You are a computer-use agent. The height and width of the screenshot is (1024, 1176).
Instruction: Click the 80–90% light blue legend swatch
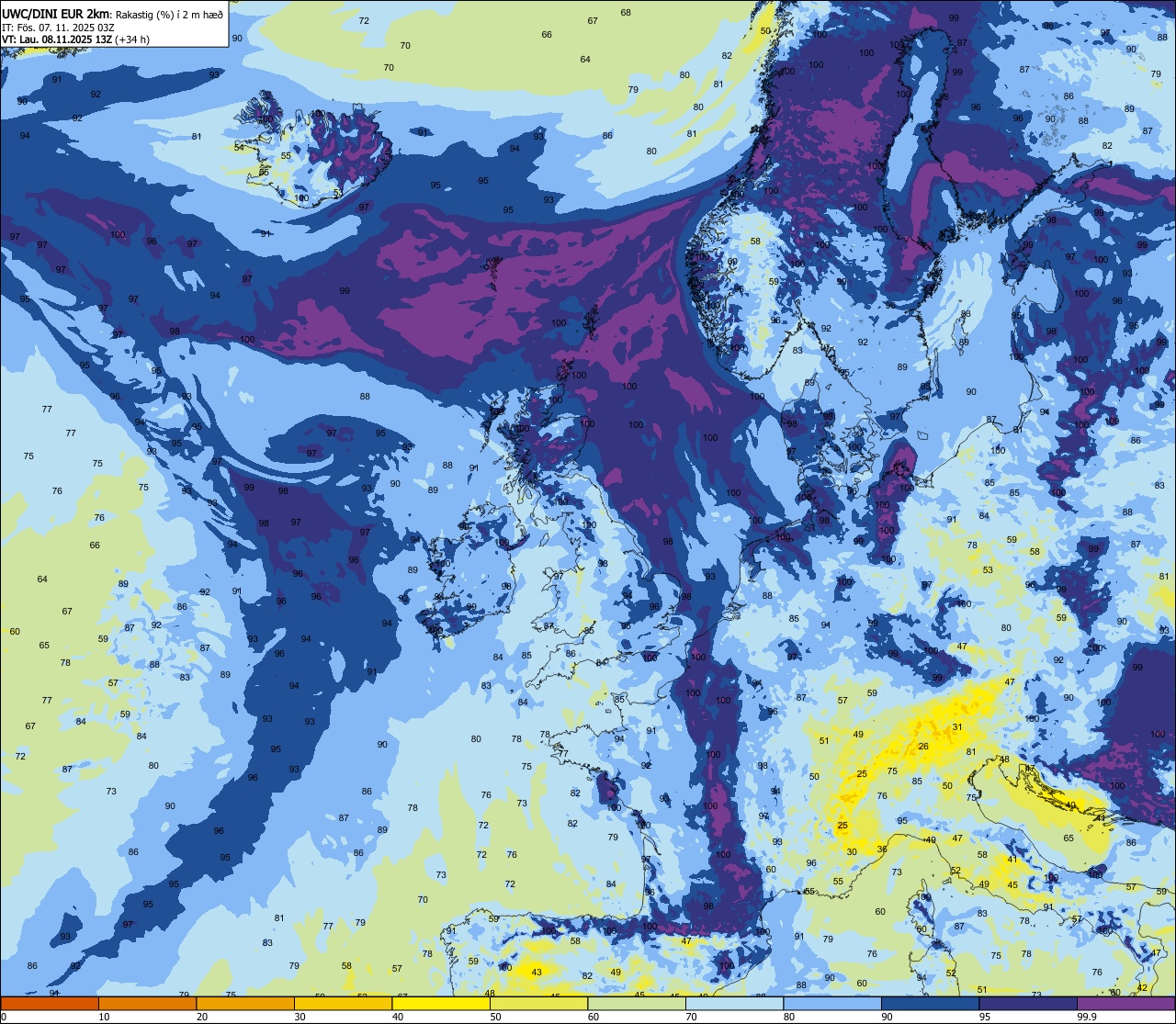point(832,1004)
